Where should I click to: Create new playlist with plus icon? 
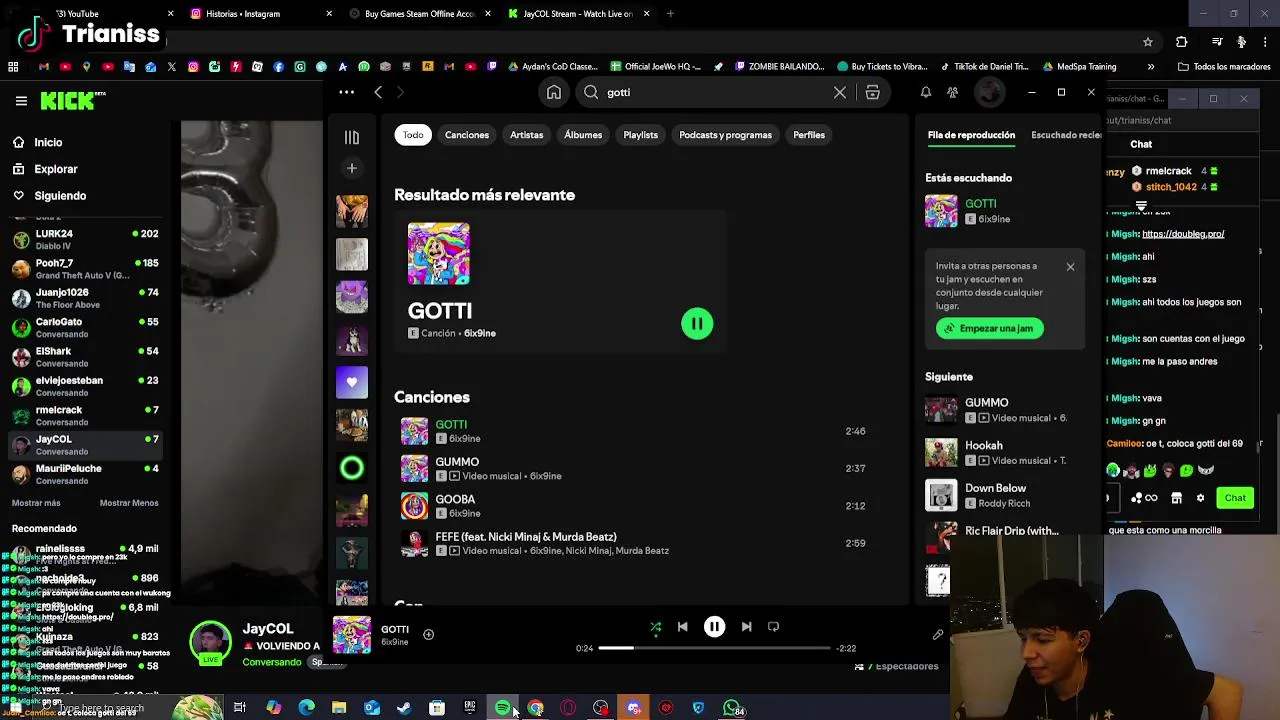pos(352,168)
